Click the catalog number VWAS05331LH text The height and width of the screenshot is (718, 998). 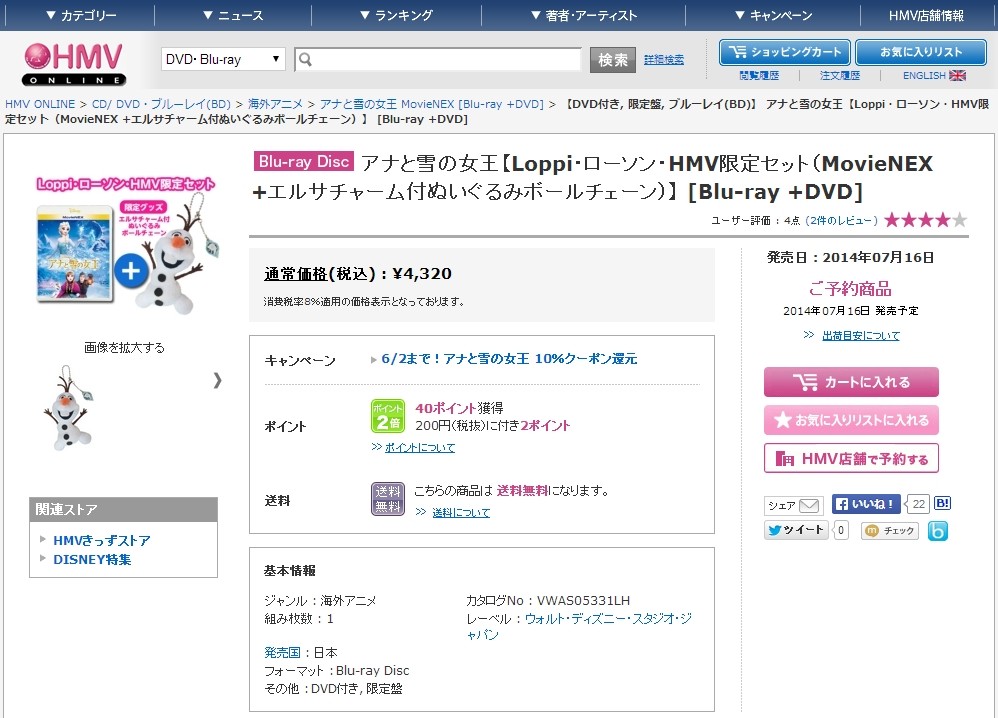click(x=583, y=600)
